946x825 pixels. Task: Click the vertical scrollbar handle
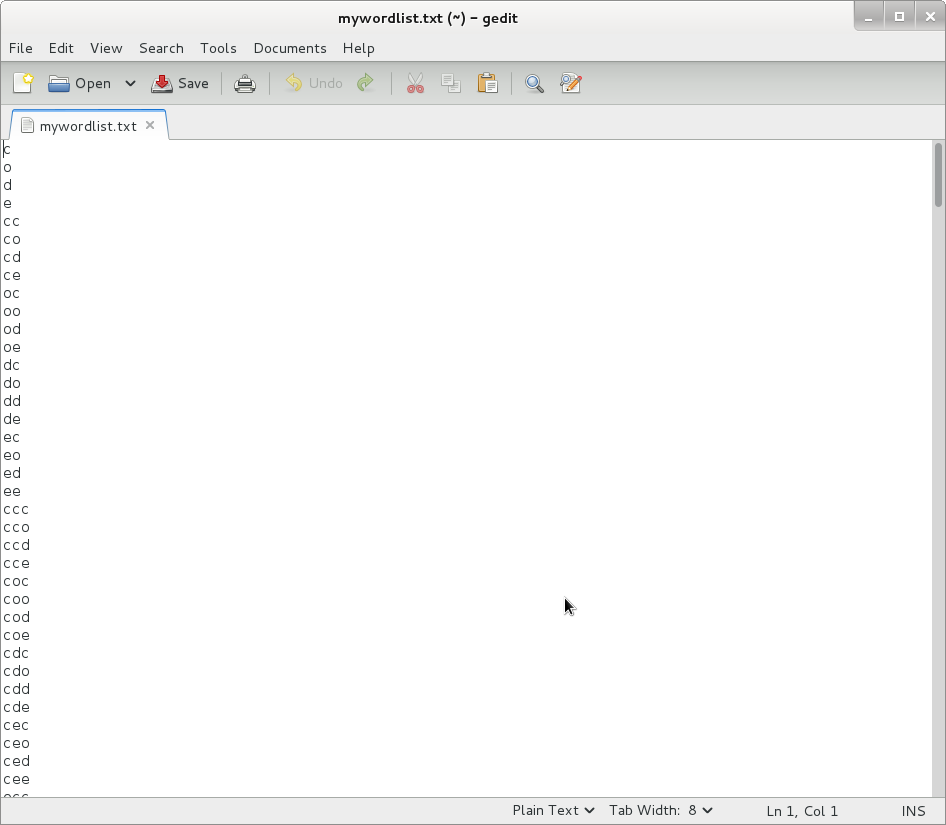938,175
